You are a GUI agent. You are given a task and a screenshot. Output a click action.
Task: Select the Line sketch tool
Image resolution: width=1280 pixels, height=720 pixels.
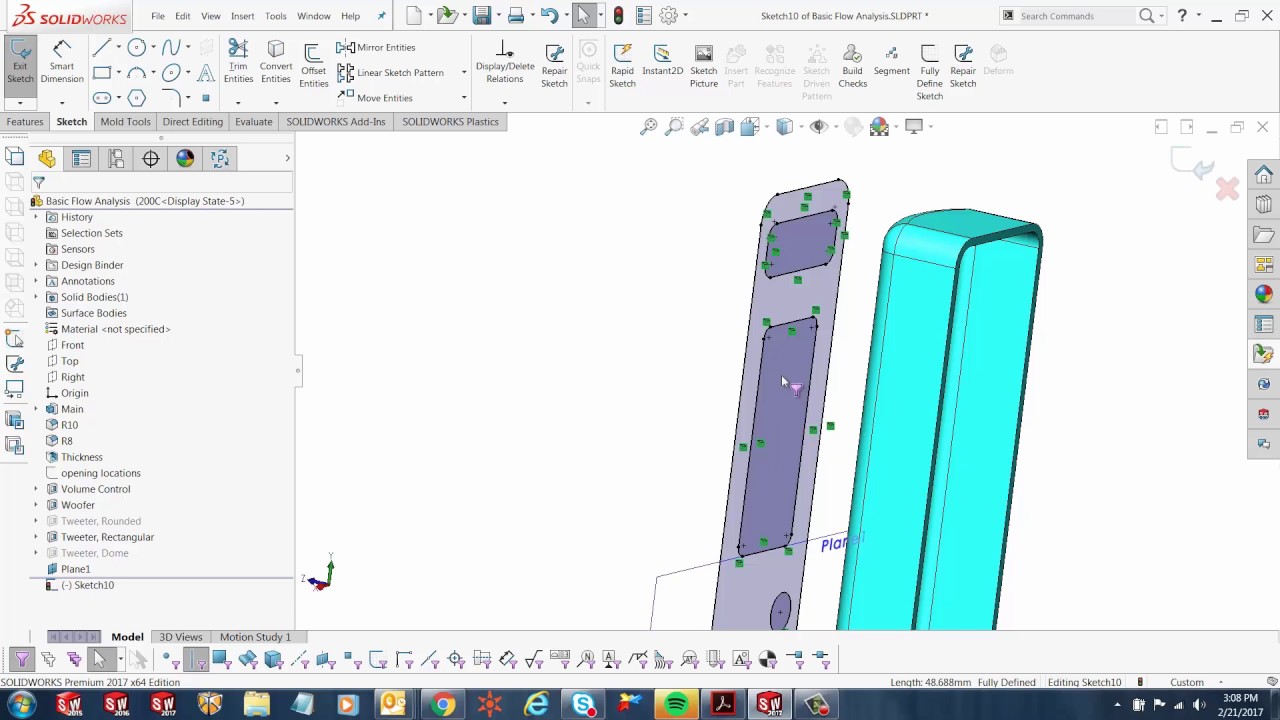tap(101, 47)
